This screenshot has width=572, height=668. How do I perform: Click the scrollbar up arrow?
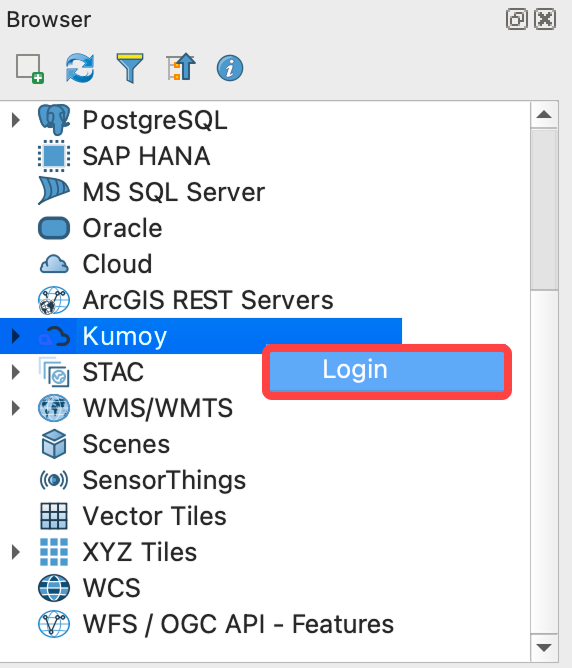coord(544,115)
